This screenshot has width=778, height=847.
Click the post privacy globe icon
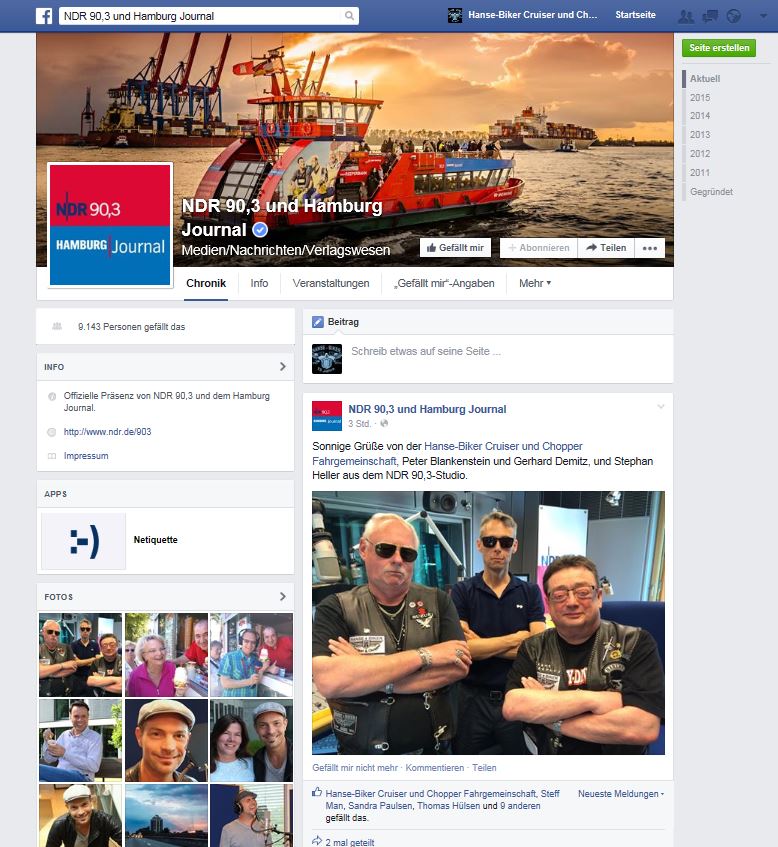(384, 424)
